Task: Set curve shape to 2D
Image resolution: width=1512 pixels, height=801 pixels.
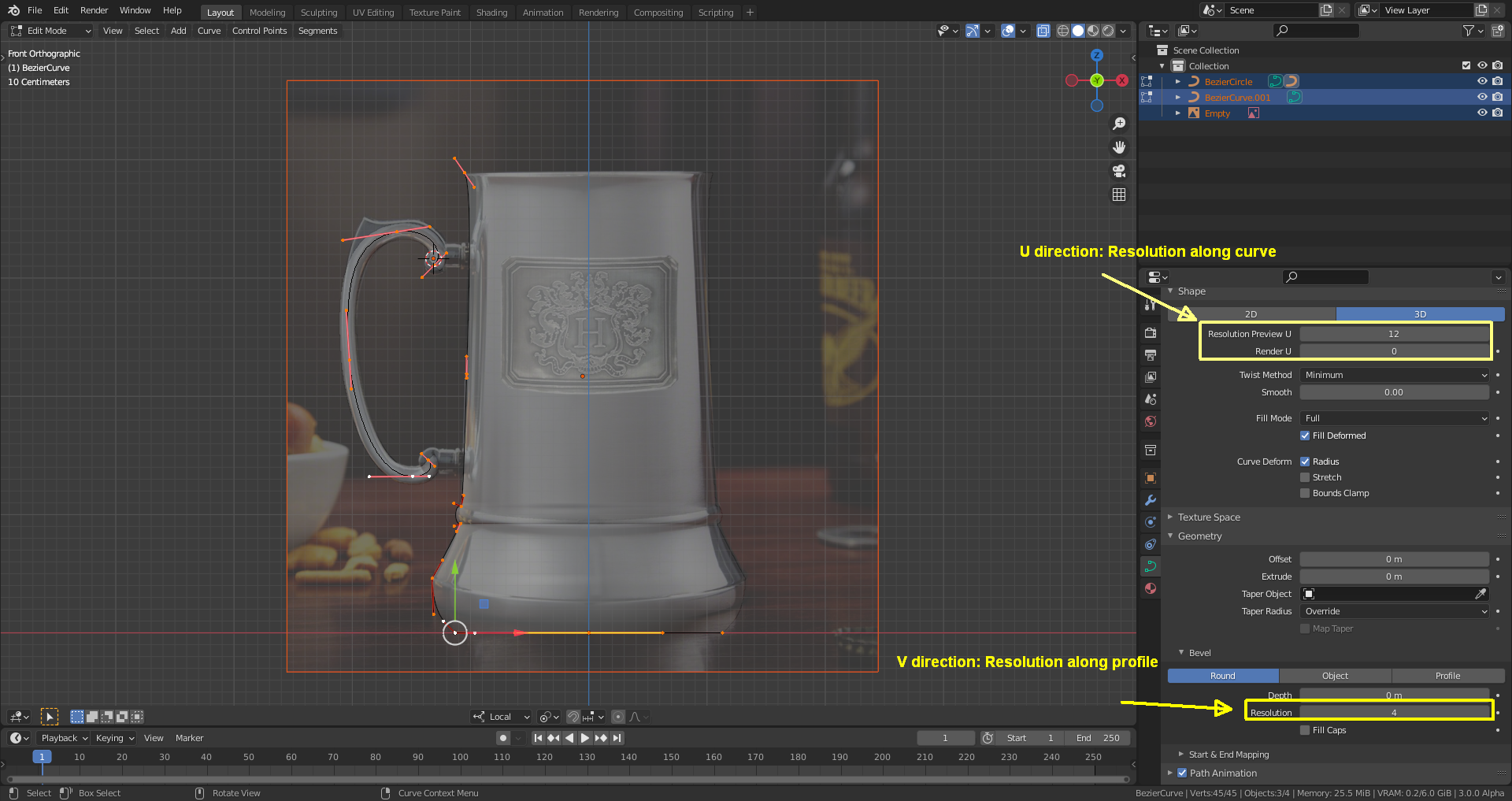Action: [x=1251, y=314]
